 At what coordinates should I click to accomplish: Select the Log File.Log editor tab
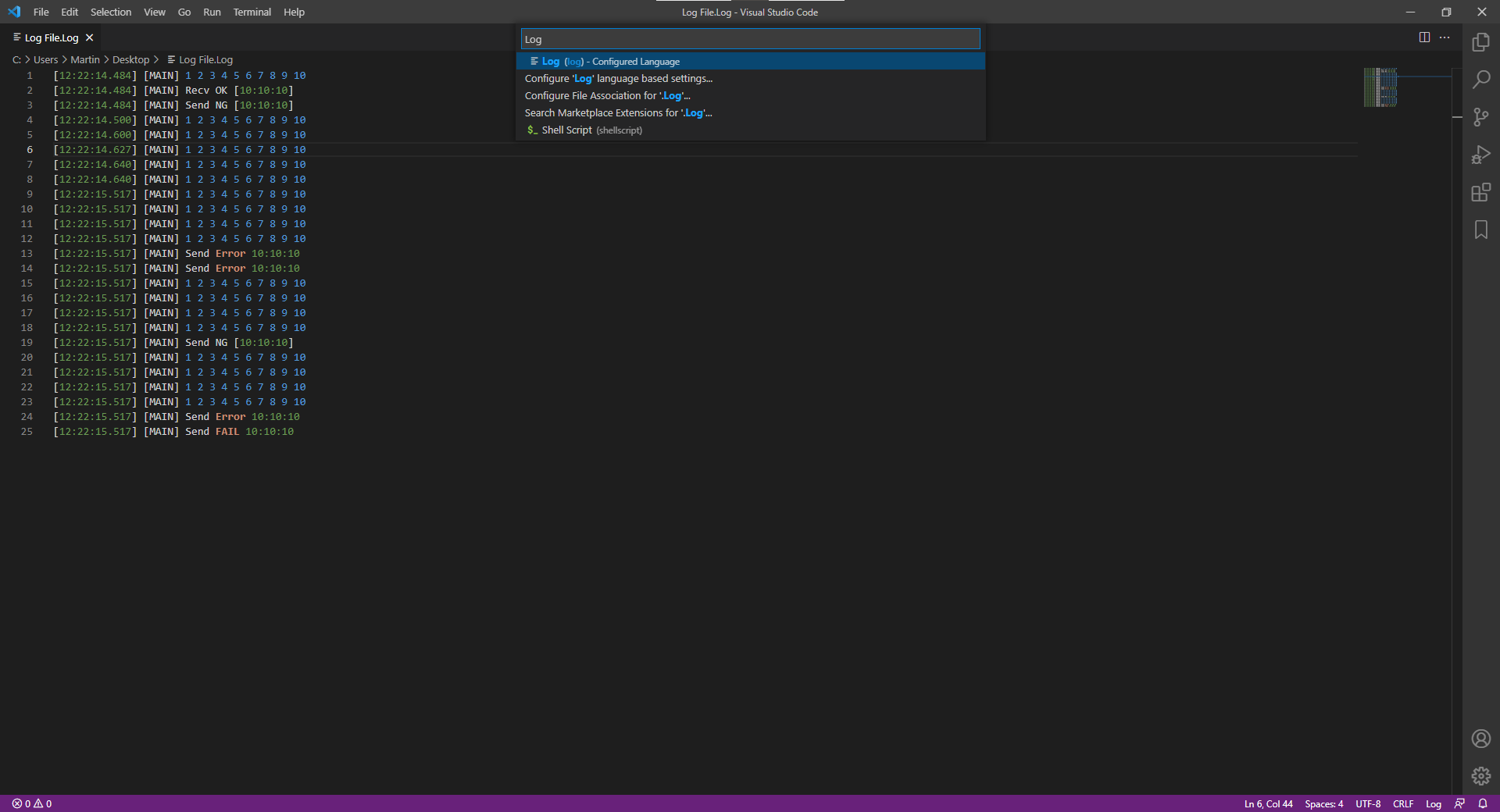[52, 37]
